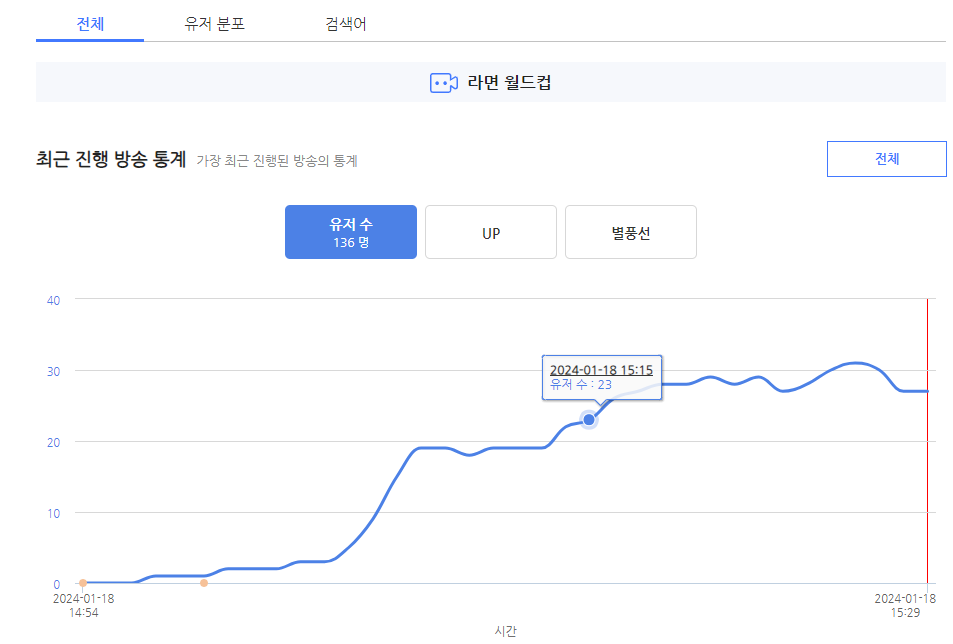
Task: Click the broadcast camera icon beside 라면 월드컵
Action: pyautogui.click(x=444, y=83)
